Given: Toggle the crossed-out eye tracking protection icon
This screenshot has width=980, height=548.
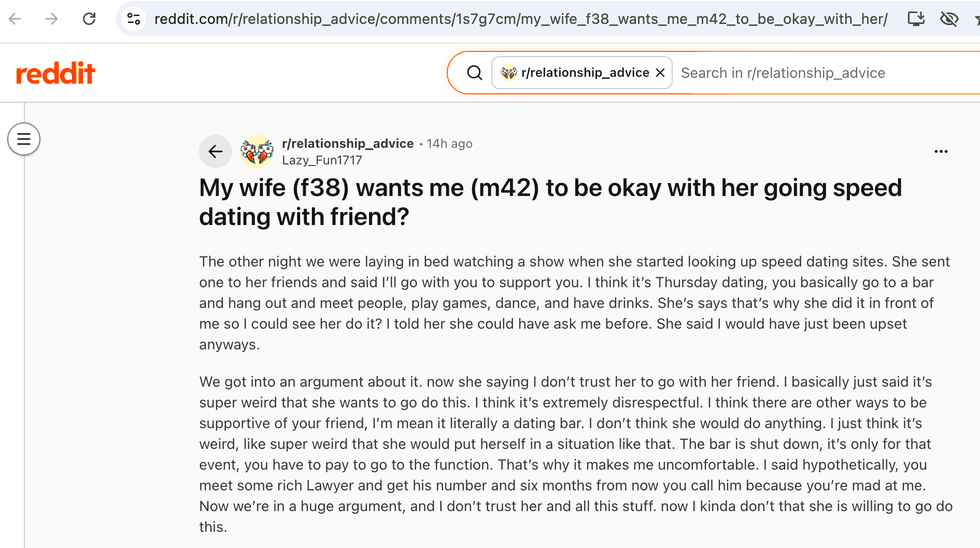Looking at the screenshot, I should click(x=949, y=19).
